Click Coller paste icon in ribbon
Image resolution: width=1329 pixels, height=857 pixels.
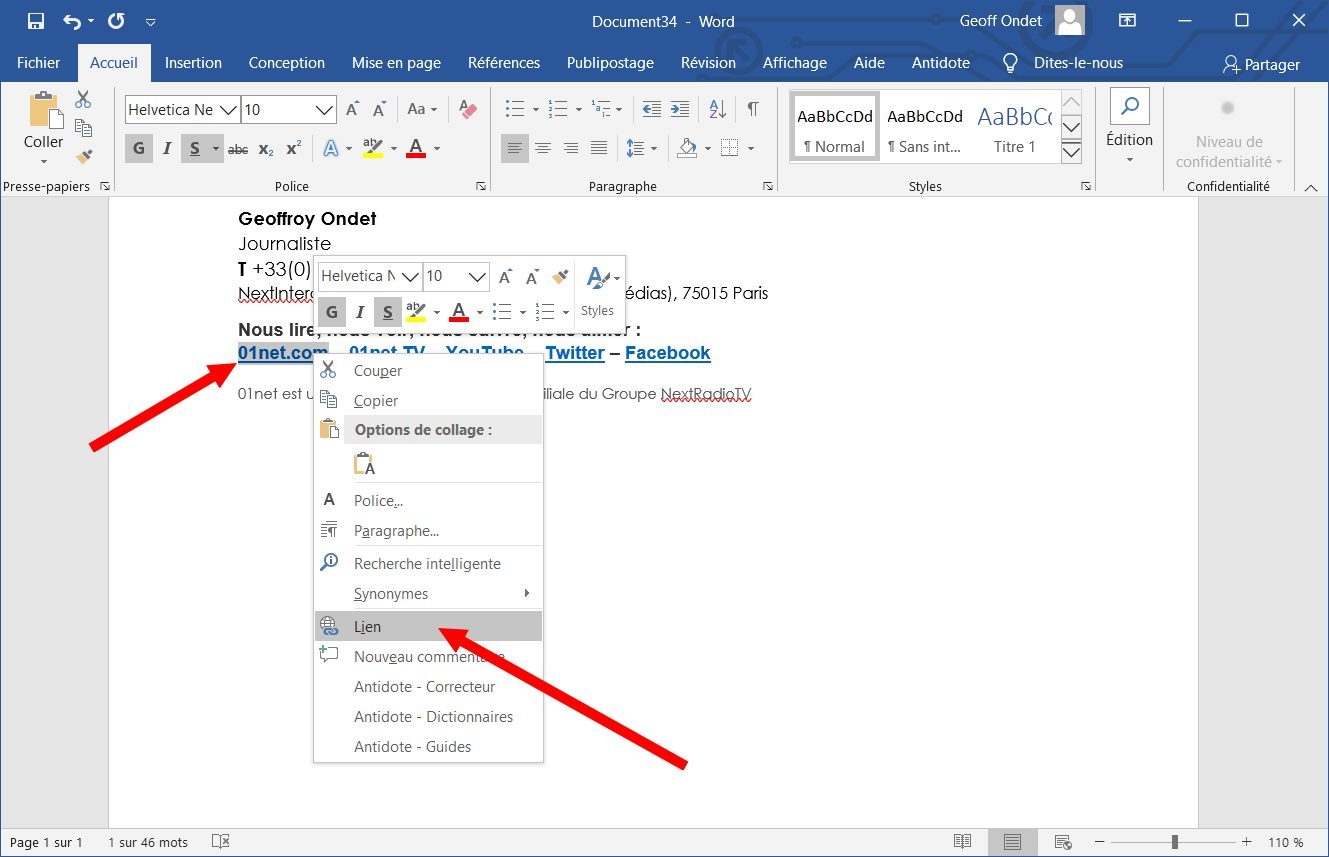click(43, 110)
